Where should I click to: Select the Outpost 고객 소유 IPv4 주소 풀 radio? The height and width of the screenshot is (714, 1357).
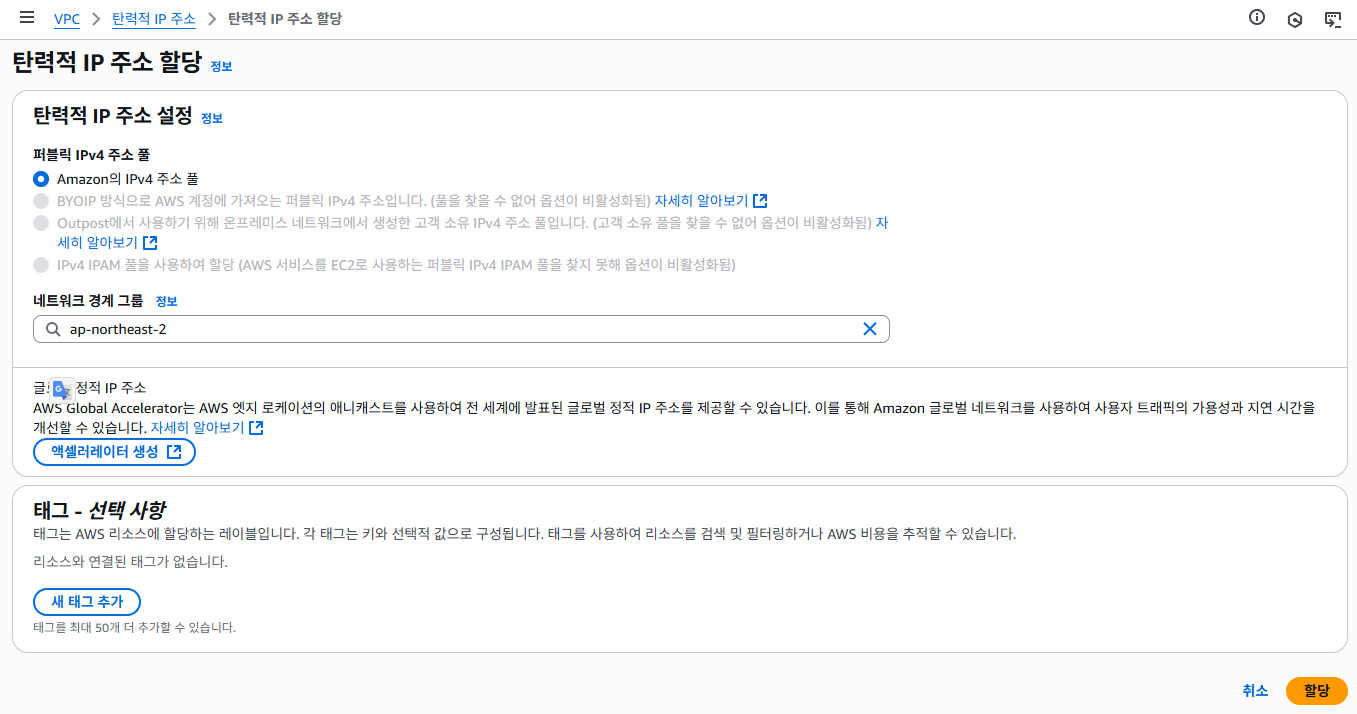(41, 222)
